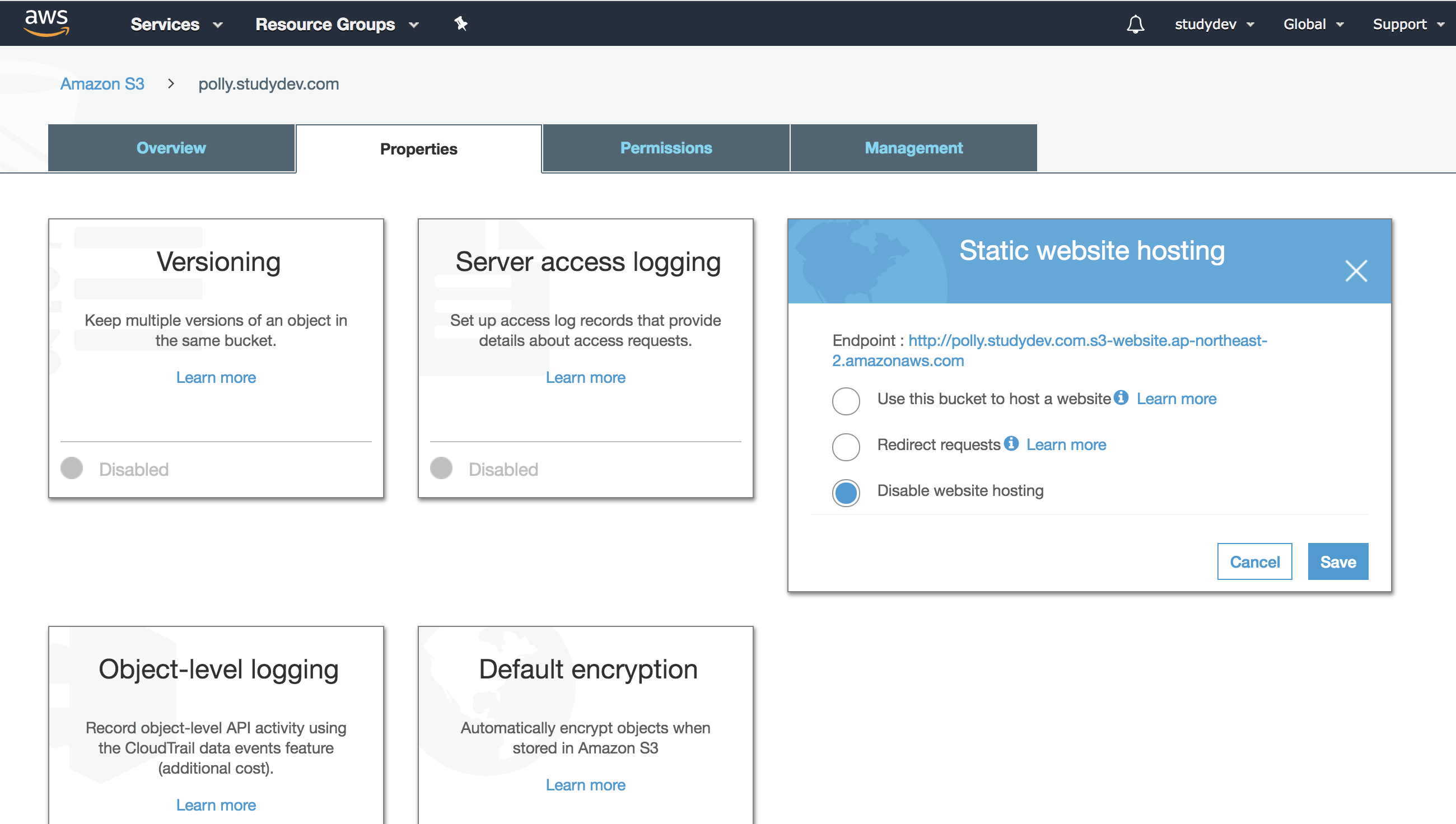Click Learn more under Object-level logging
The image size is (1456, 824).
pos(216,805)
